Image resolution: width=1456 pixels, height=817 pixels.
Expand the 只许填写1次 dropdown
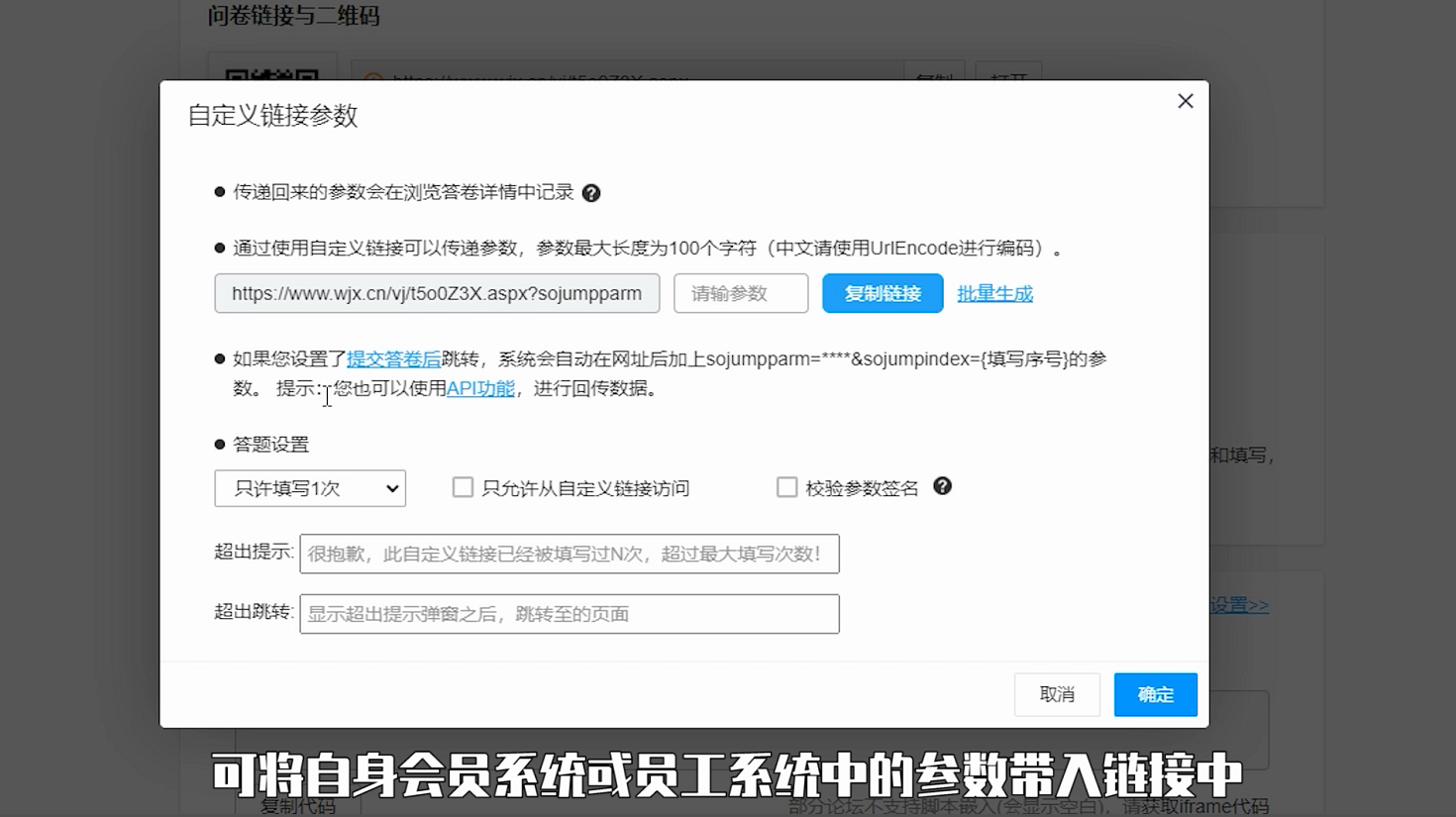(x=310, y=488)
